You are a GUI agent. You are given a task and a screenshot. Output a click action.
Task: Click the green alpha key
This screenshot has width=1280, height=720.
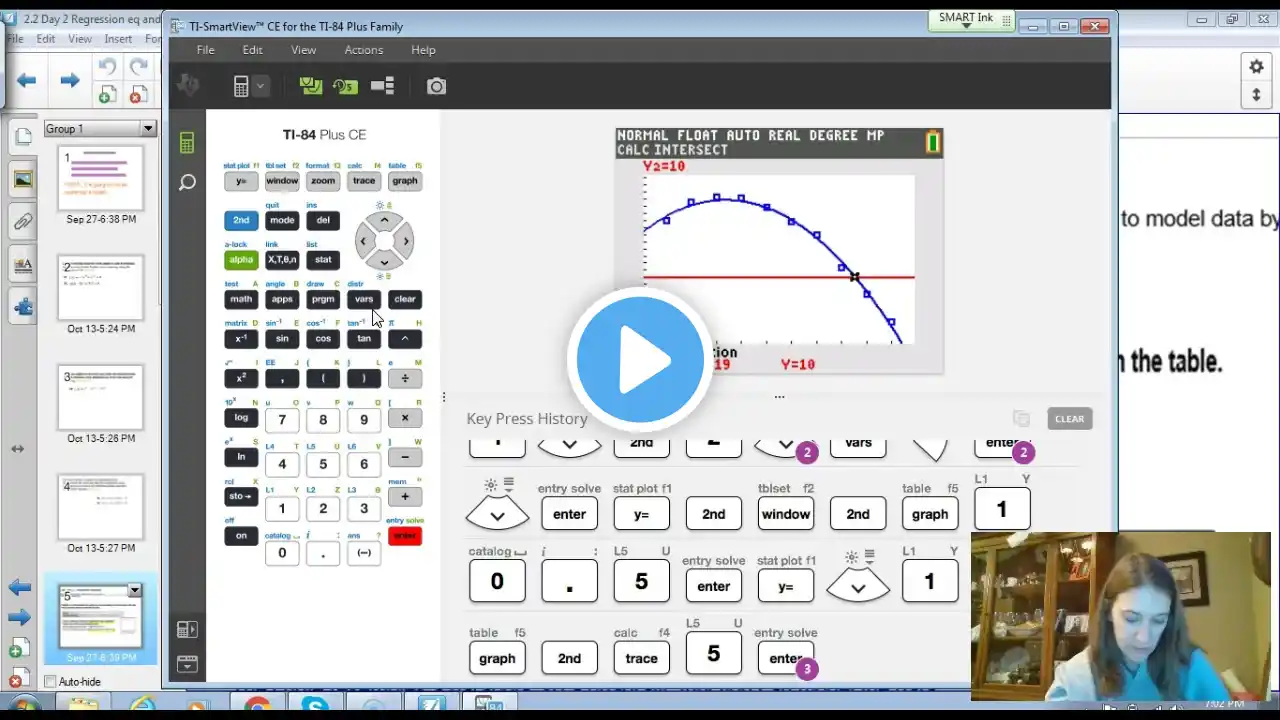point(241,259)
